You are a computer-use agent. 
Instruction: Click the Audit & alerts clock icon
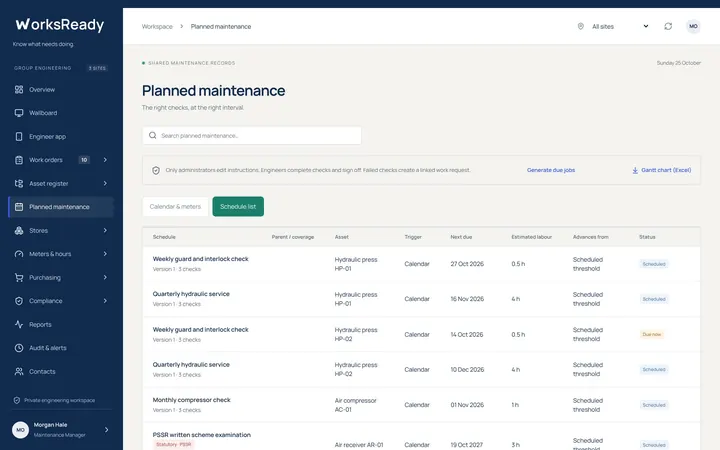pyautogui.click(x=19, y=348)
